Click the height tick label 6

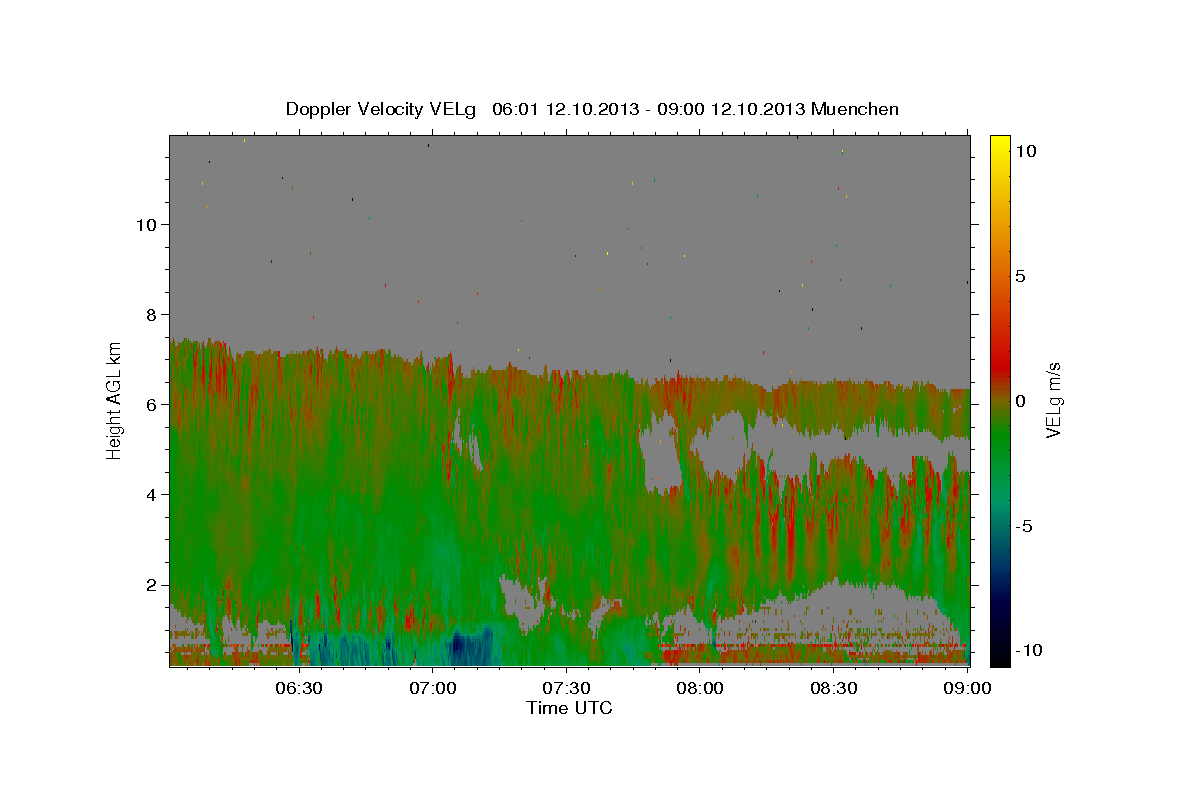[152, 404]
